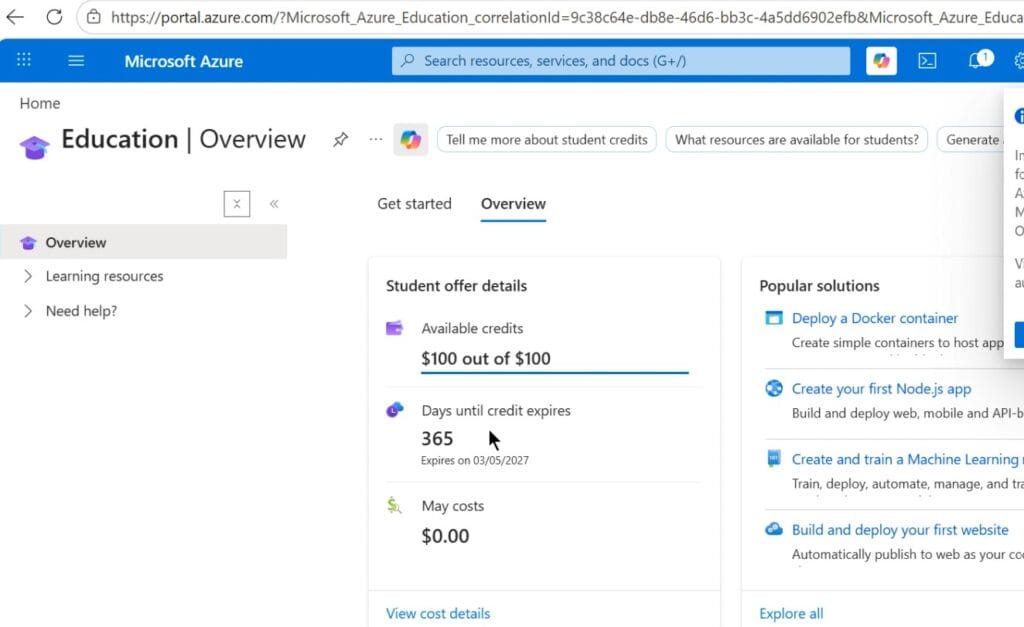Expand the Learning resources section
Viewport: 1024px width, 627px height.
27,276
